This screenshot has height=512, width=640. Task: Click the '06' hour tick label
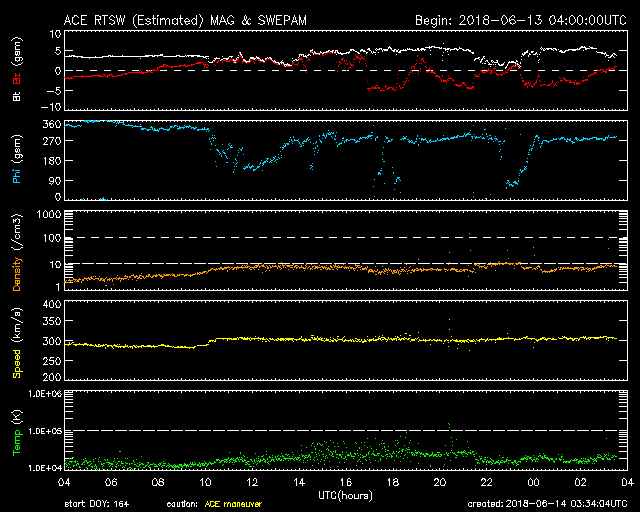111,483
